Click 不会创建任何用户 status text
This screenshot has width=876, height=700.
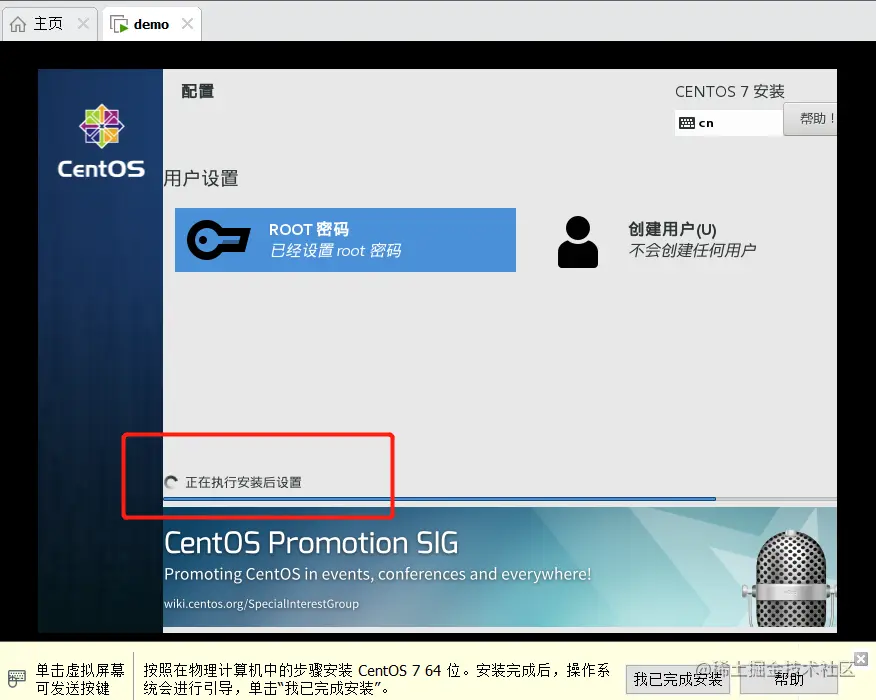tap(692, 250)
